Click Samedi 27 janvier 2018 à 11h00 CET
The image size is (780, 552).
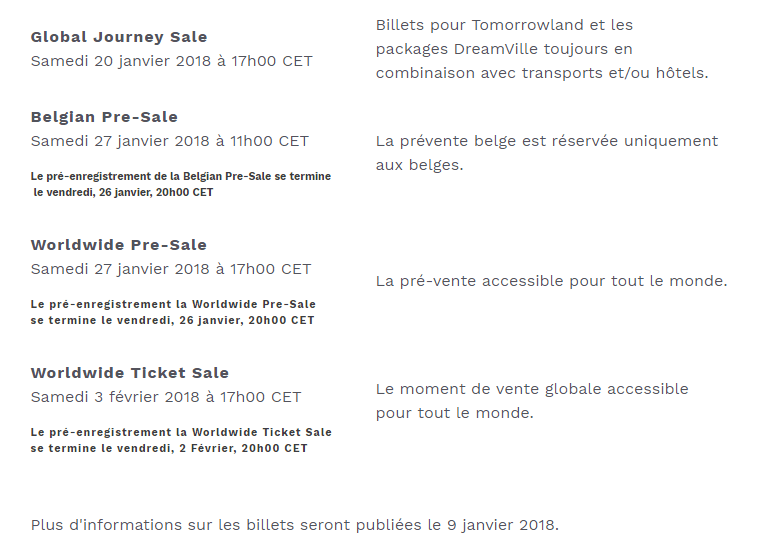tap(170, 141)
